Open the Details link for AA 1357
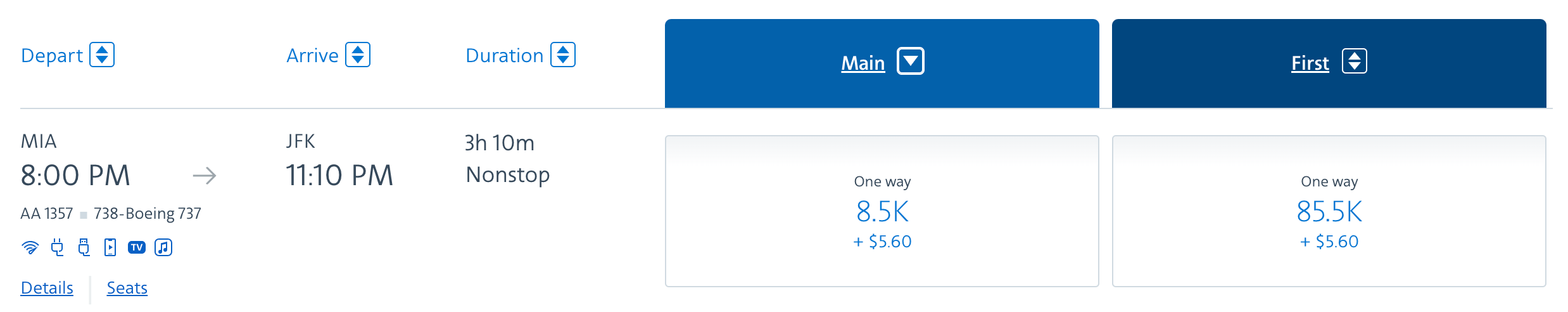 click(x=47, y=288)
